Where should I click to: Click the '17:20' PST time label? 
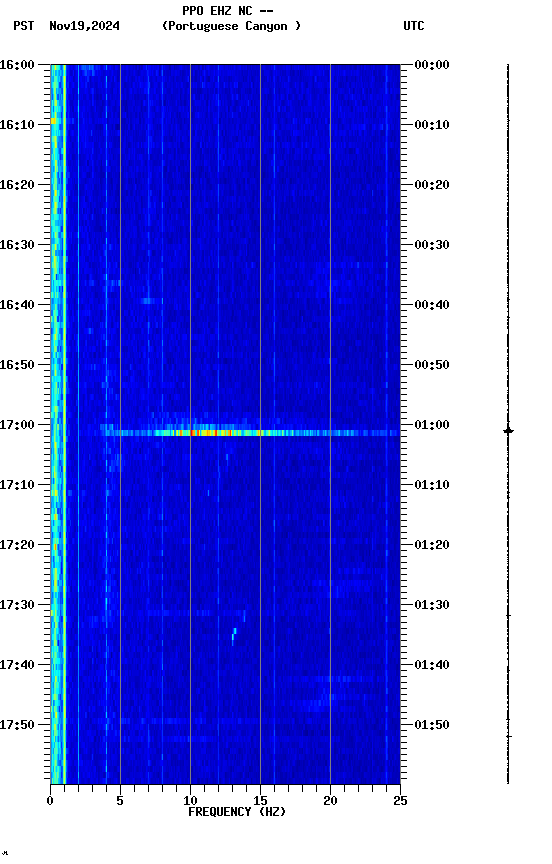tap(17, 545)
